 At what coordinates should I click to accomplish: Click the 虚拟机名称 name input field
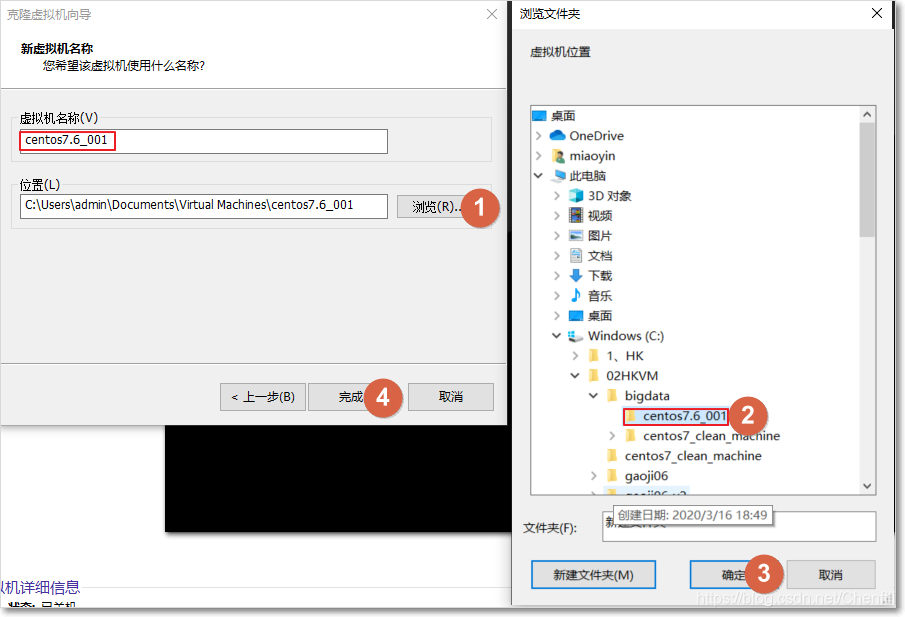200,141
